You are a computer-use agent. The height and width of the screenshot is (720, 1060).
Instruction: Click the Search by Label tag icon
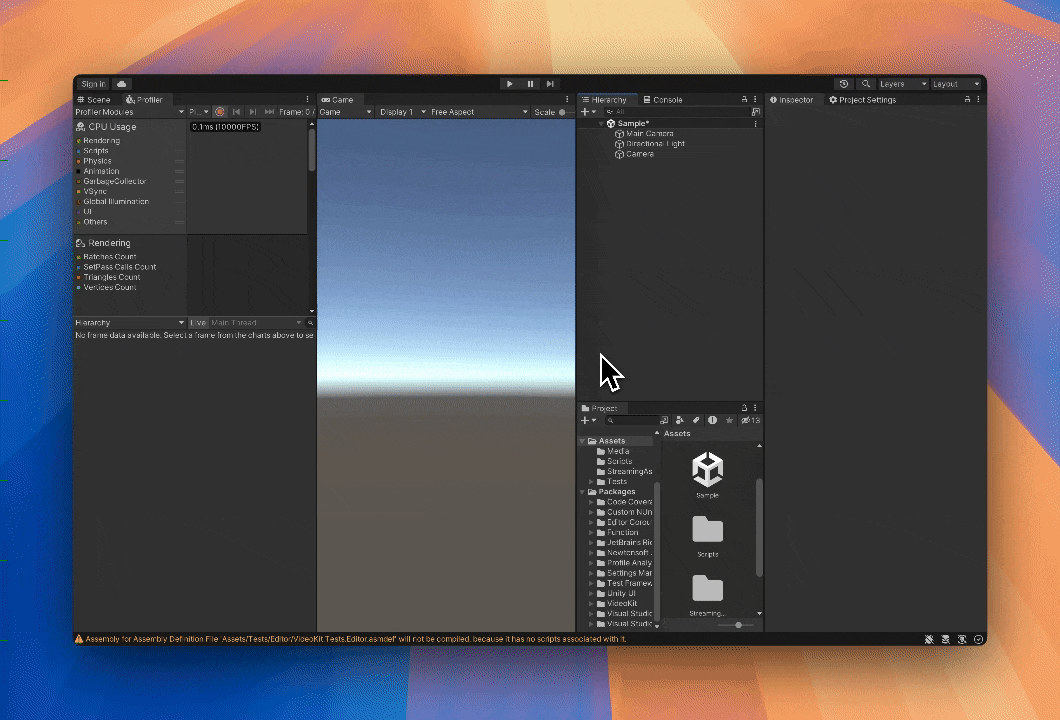[696, 420]
